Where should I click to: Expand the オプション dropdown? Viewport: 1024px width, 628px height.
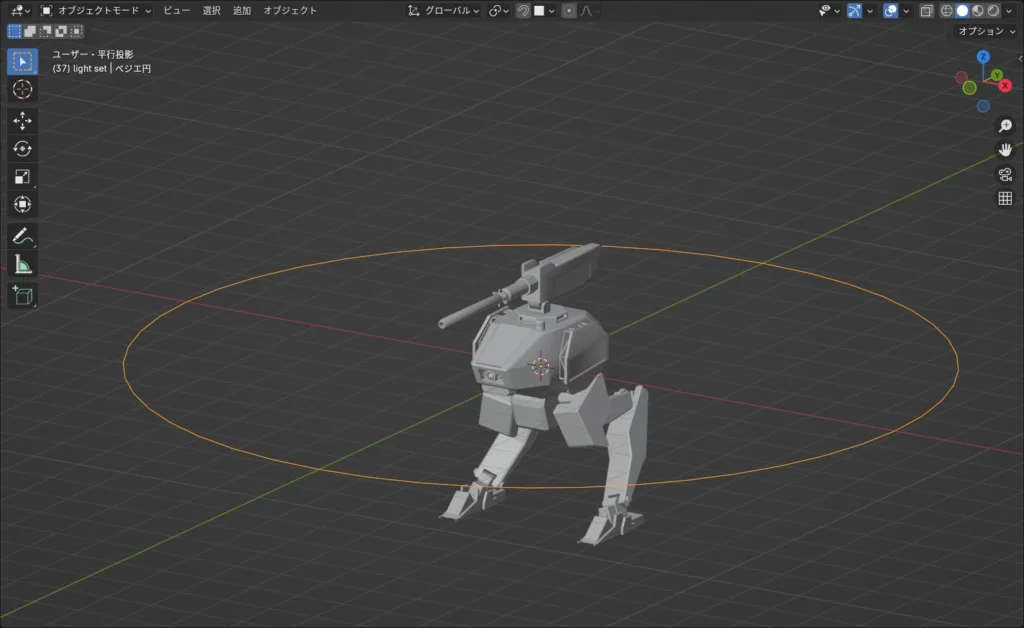click(x=986, y=31)
